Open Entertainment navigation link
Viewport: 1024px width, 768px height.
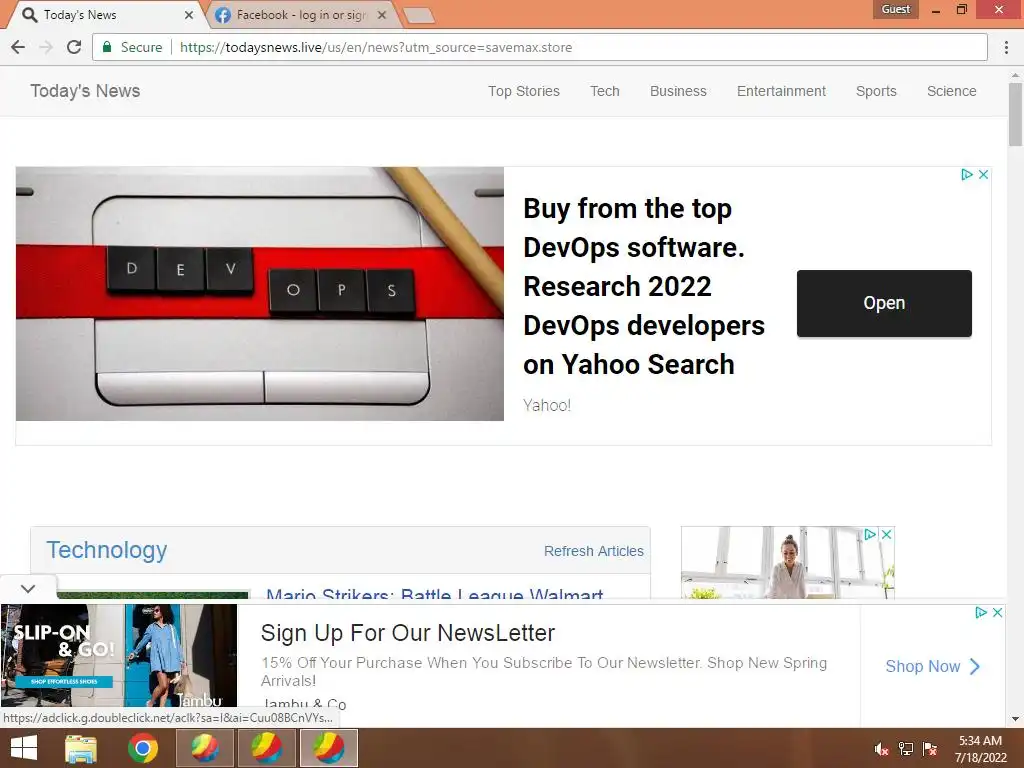pos(781,91)
